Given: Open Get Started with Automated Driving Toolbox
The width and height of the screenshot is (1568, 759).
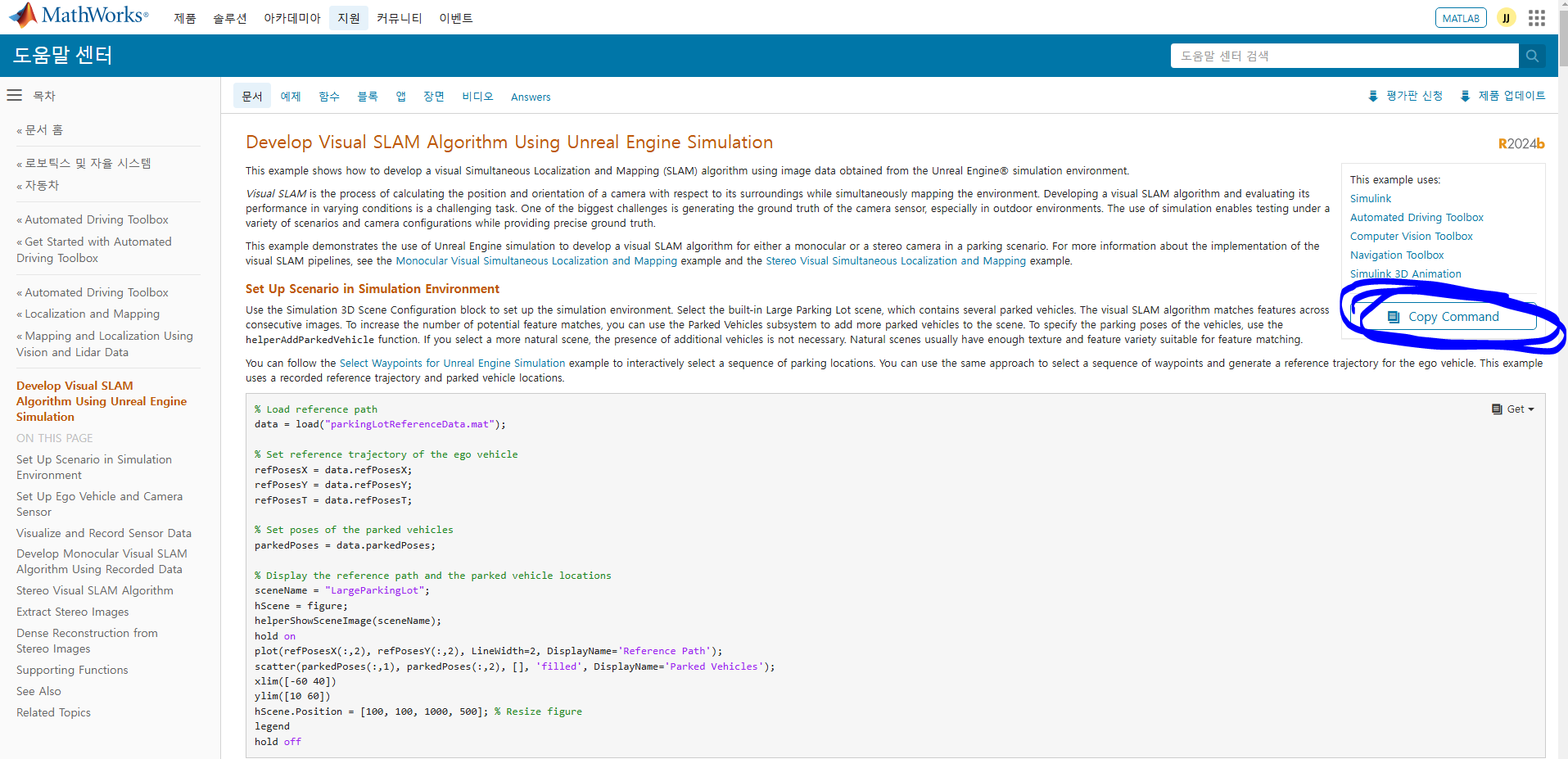Looking at the screenshot, I should pyautogui.click(x=94, y=250).
